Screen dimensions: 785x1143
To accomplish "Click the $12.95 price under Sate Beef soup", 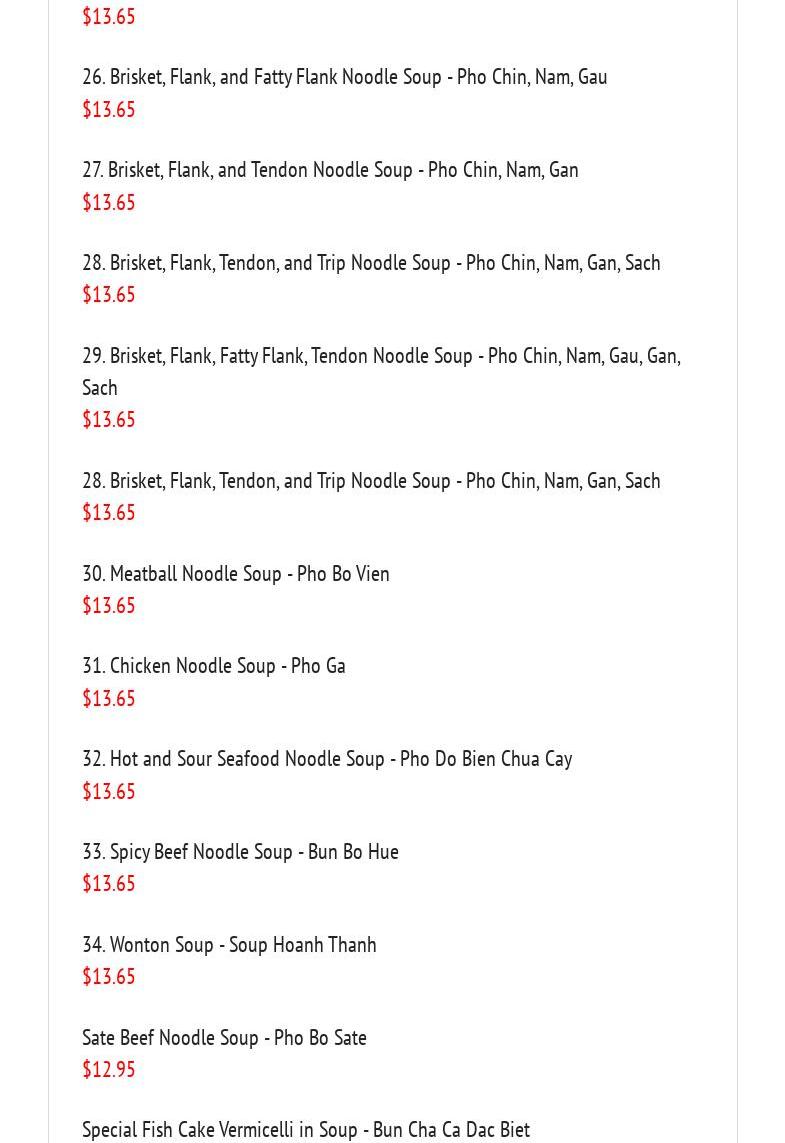I will [109, 1069].
